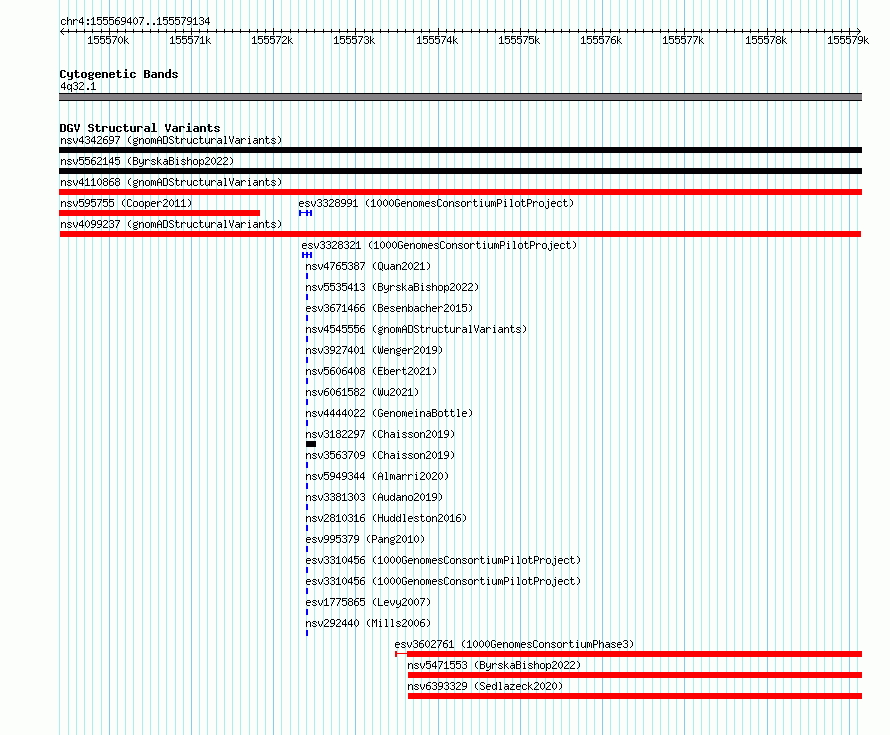The height and width of the screenshot is (735, 890).
Task: Click ruler position 155573k
Action: coord(354,40)
